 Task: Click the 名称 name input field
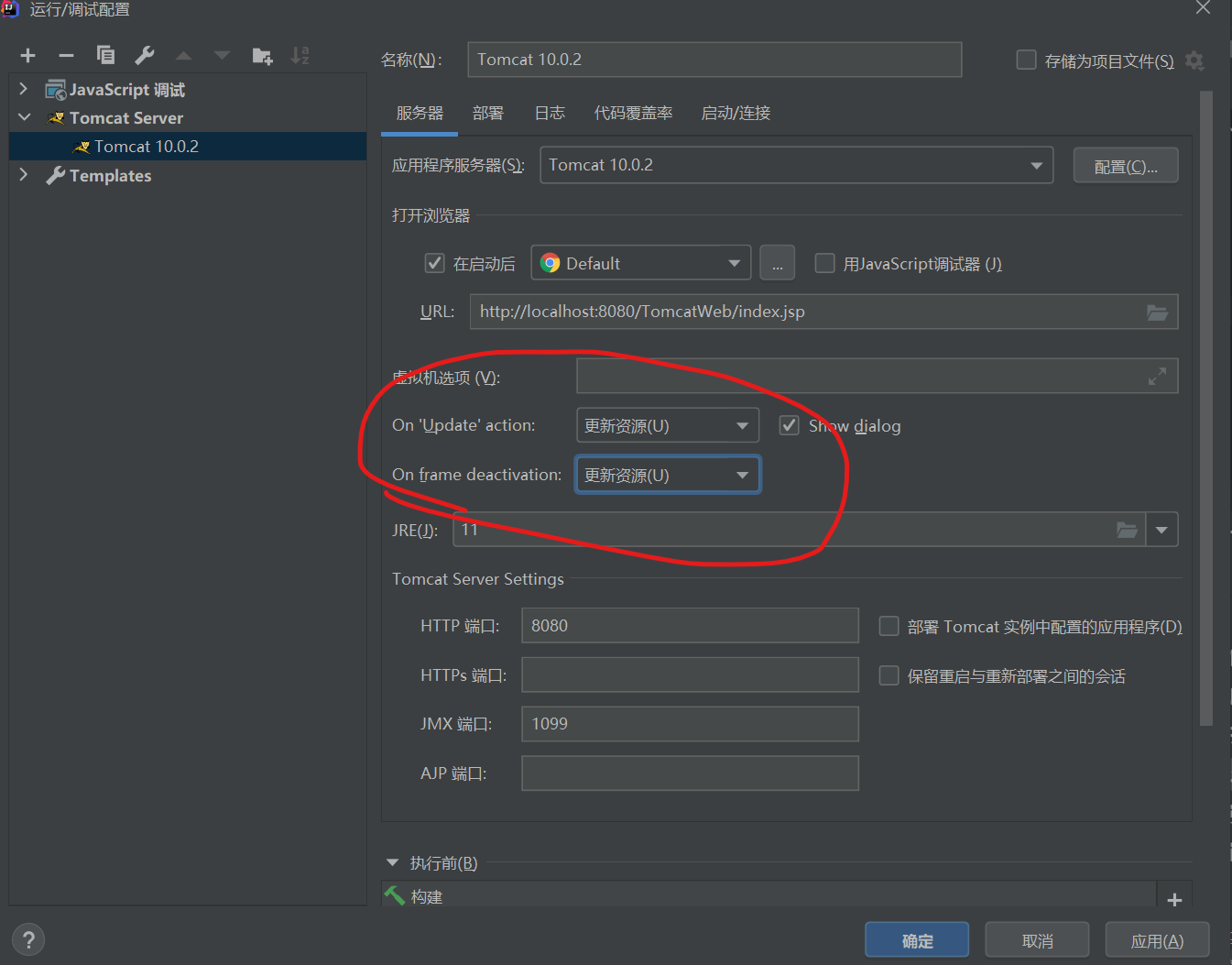(714, 60)
